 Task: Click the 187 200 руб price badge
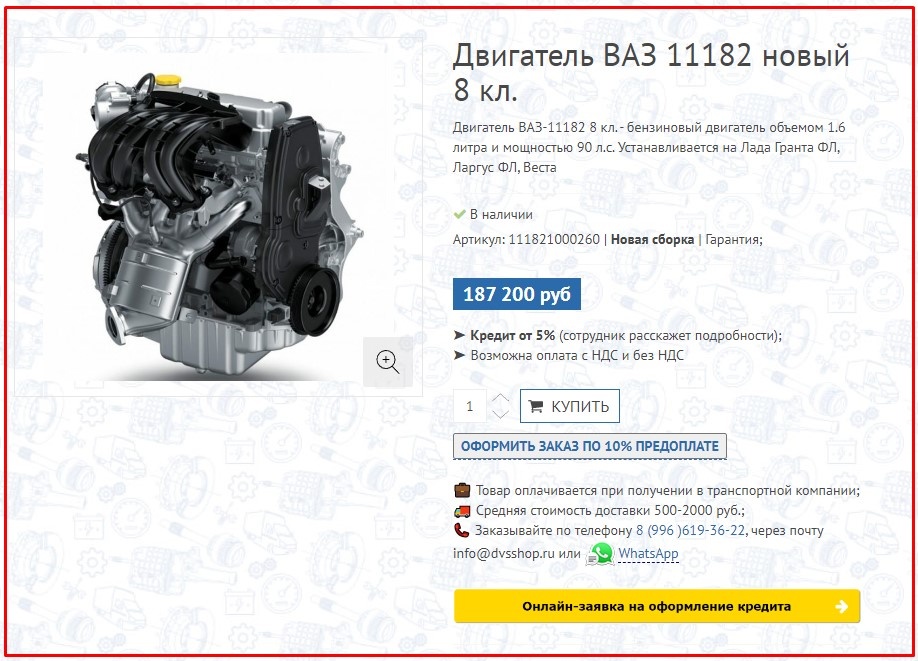pyautogui.click(x=517, y=294)
